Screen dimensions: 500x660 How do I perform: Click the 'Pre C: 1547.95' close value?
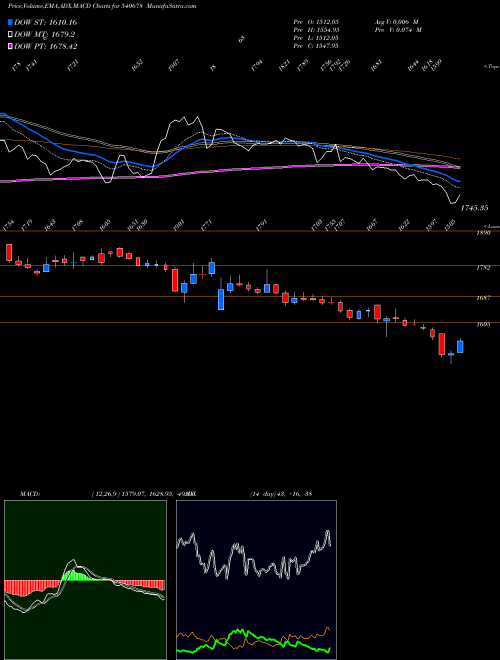pos(316,46)
